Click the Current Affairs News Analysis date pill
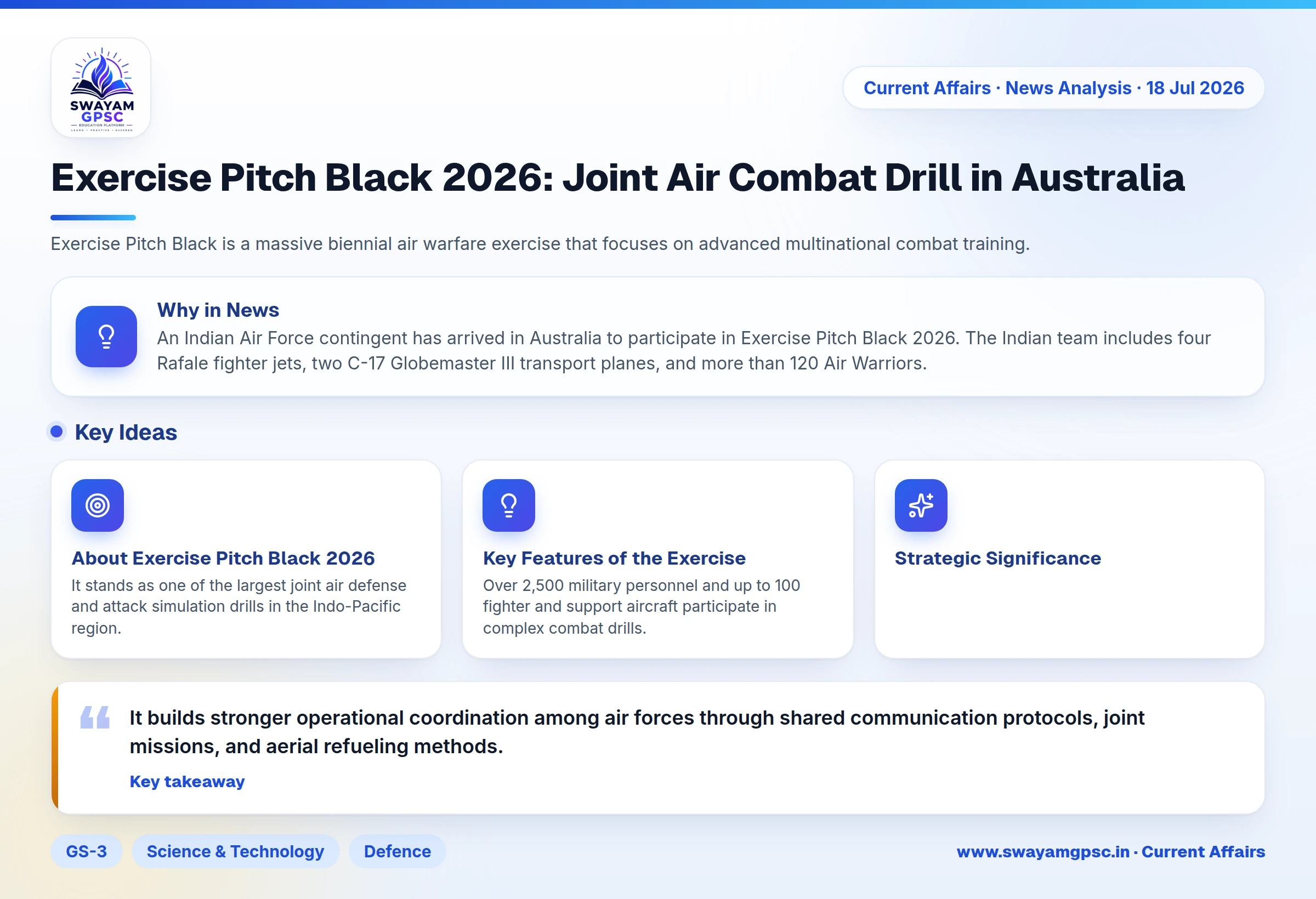Screen dimensions: 1316x899 click(1053, 88)
